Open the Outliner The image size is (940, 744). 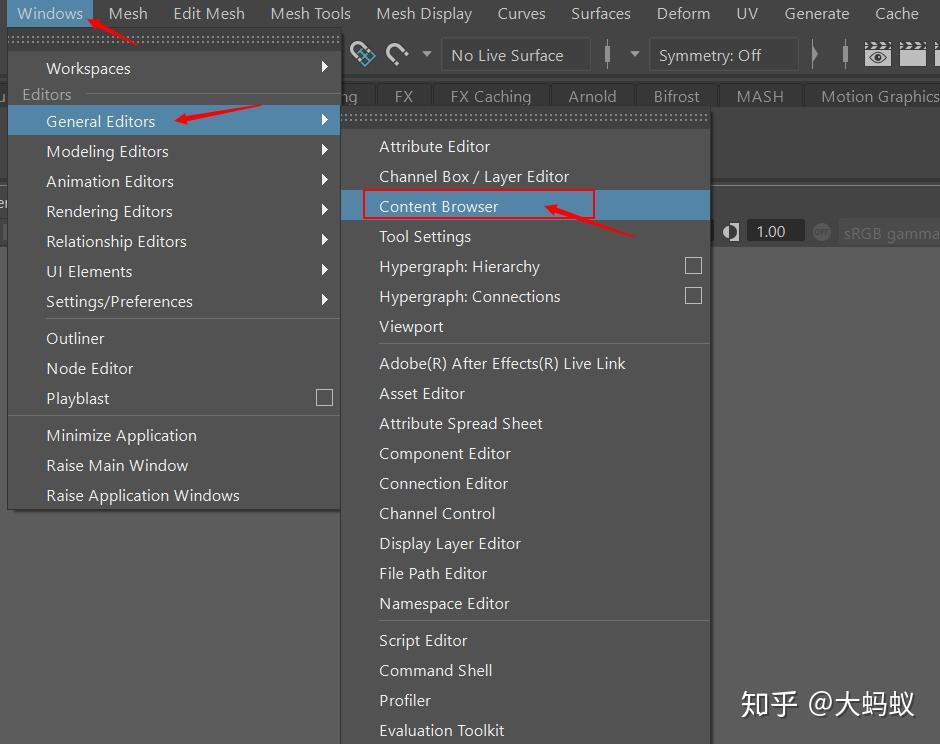tap(174, 338)
